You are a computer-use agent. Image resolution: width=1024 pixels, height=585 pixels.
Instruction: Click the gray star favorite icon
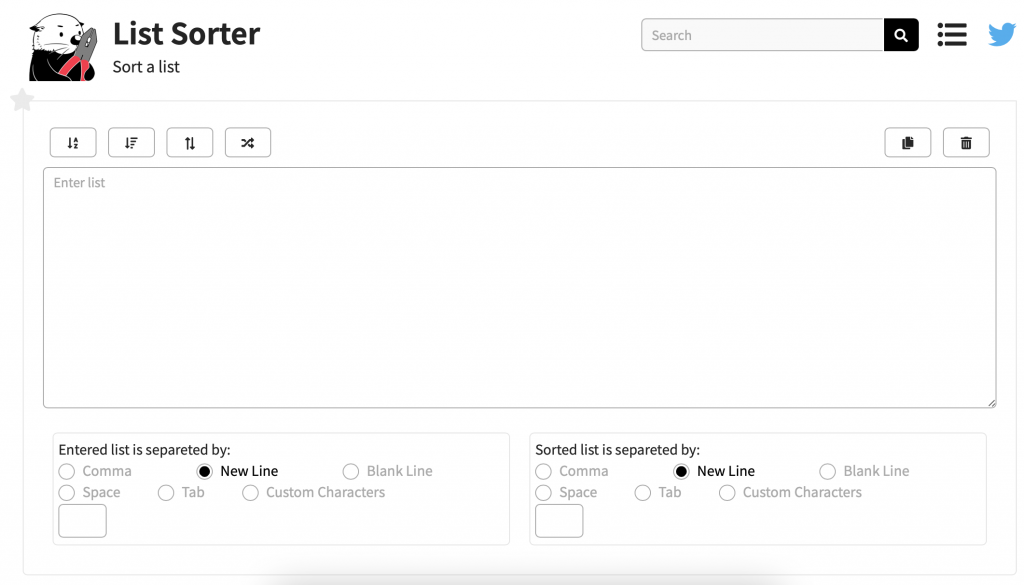click(x=22, y=100)
